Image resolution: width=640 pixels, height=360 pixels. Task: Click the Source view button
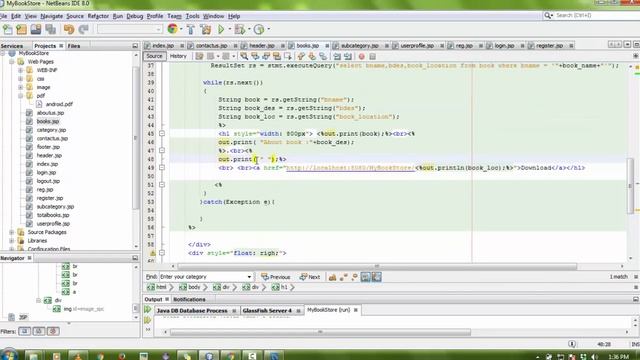tap(154, 56)
